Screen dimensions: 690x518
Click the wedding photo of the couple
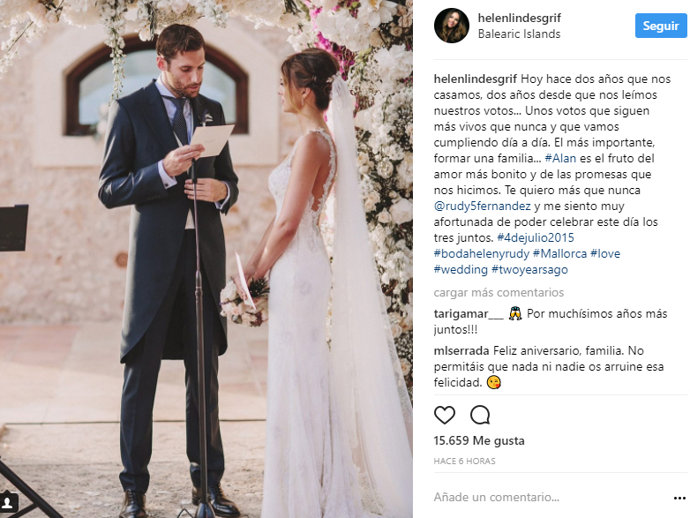click(x=206, y=259)
